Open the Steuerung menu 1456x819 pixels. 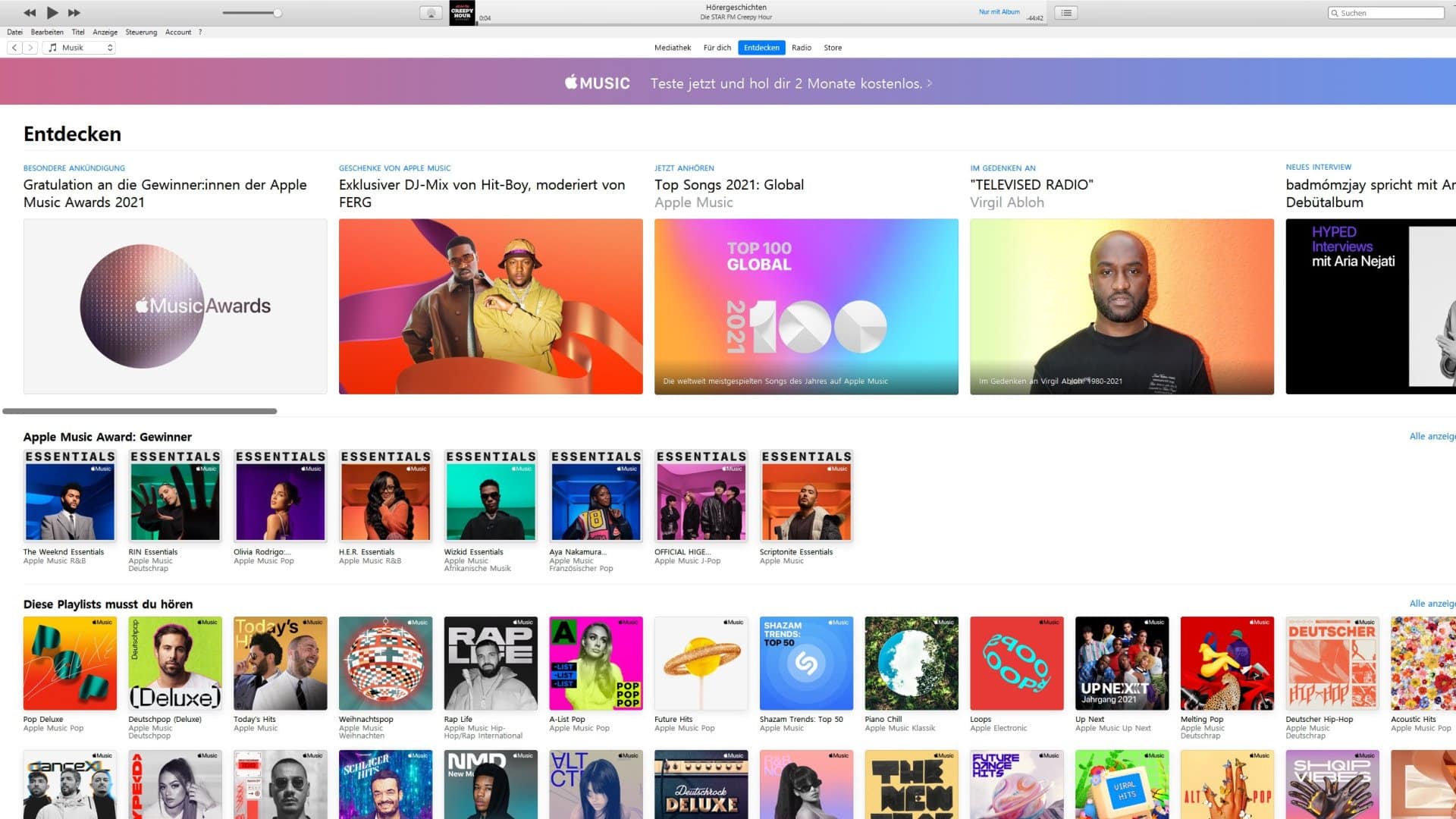141,32
